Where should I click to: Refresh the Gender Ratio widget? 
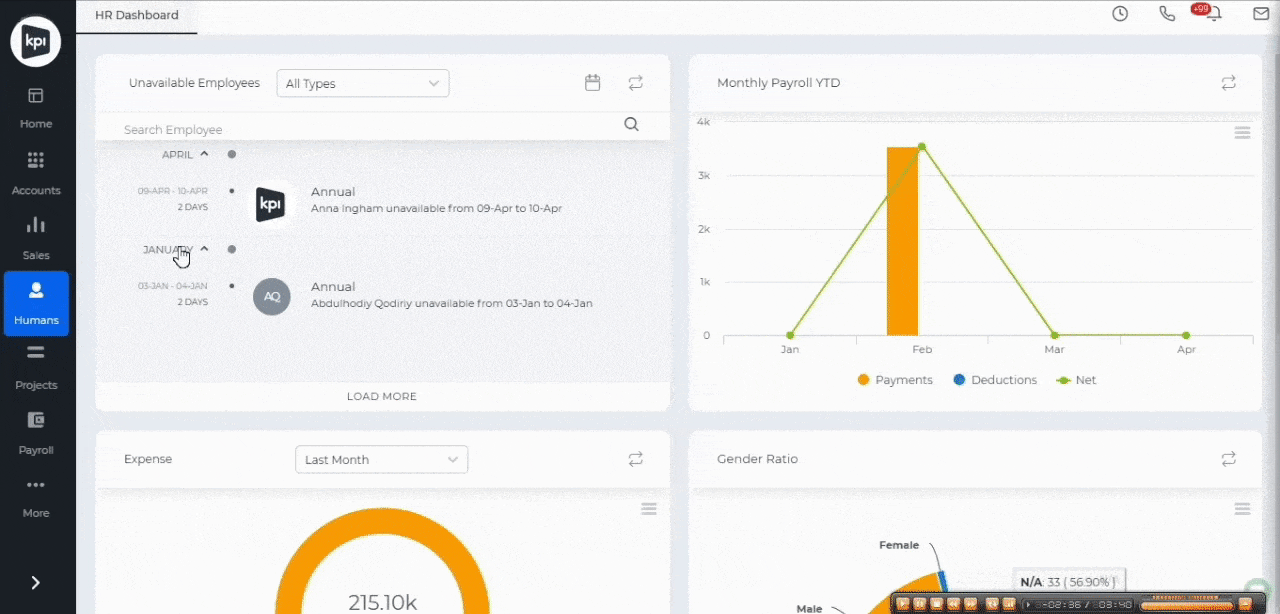coord(1229,459)
